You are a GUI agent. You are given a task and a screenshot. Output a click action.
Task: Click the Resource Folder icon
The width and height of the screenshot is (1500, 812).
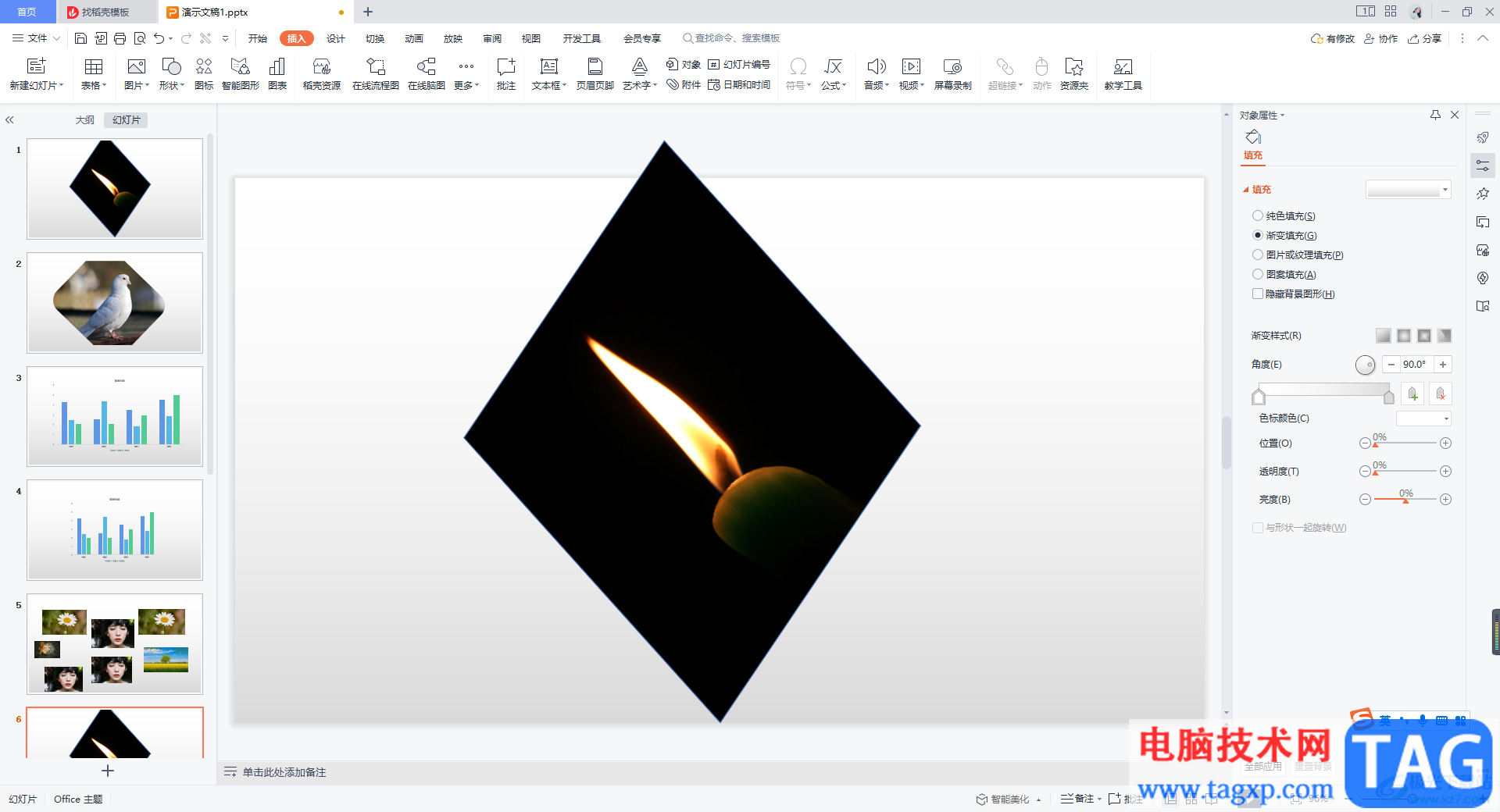[1074, 66]
